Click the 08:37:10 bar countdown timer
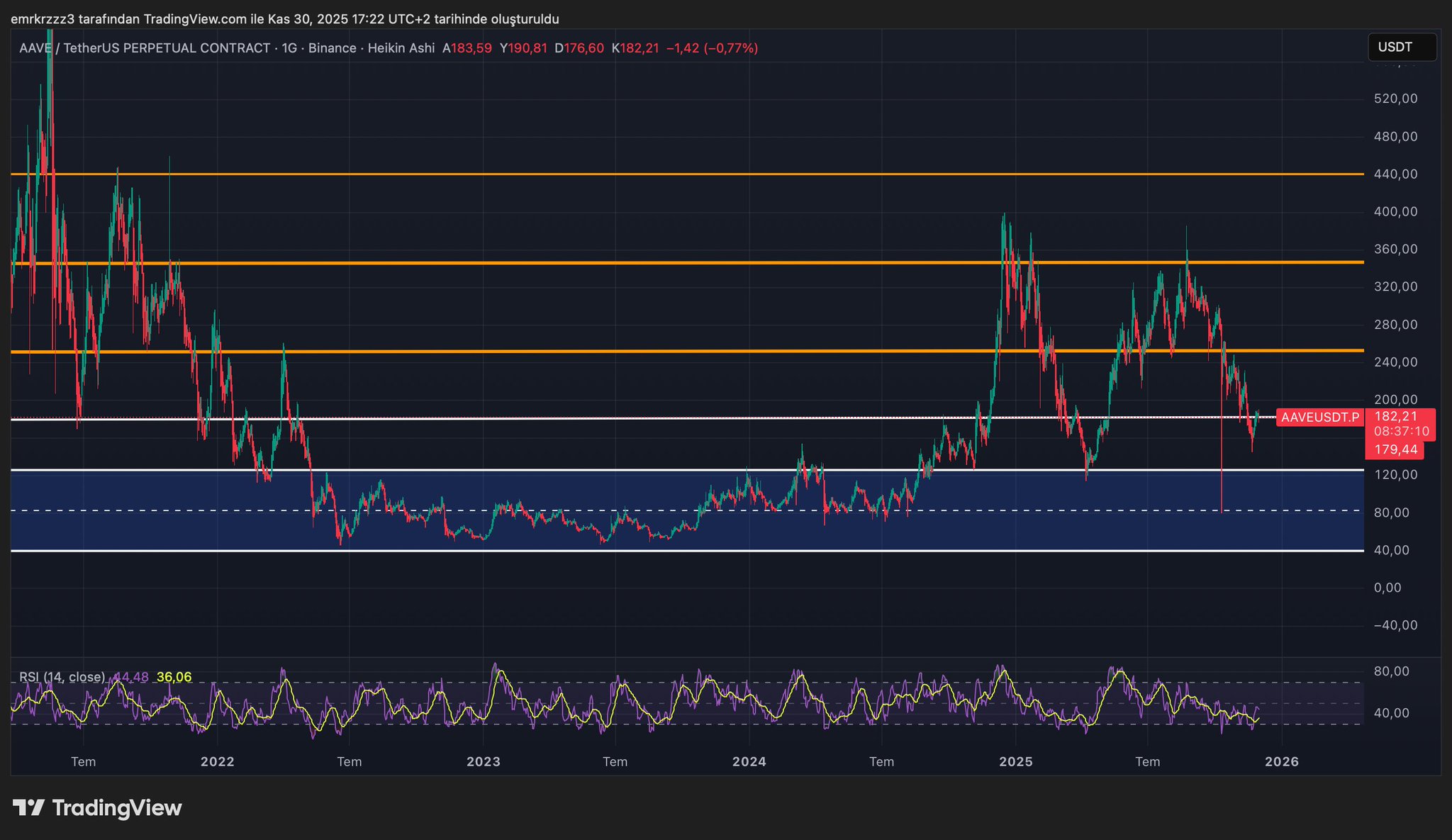The image size is (1452, 840). pos(1401,431)
